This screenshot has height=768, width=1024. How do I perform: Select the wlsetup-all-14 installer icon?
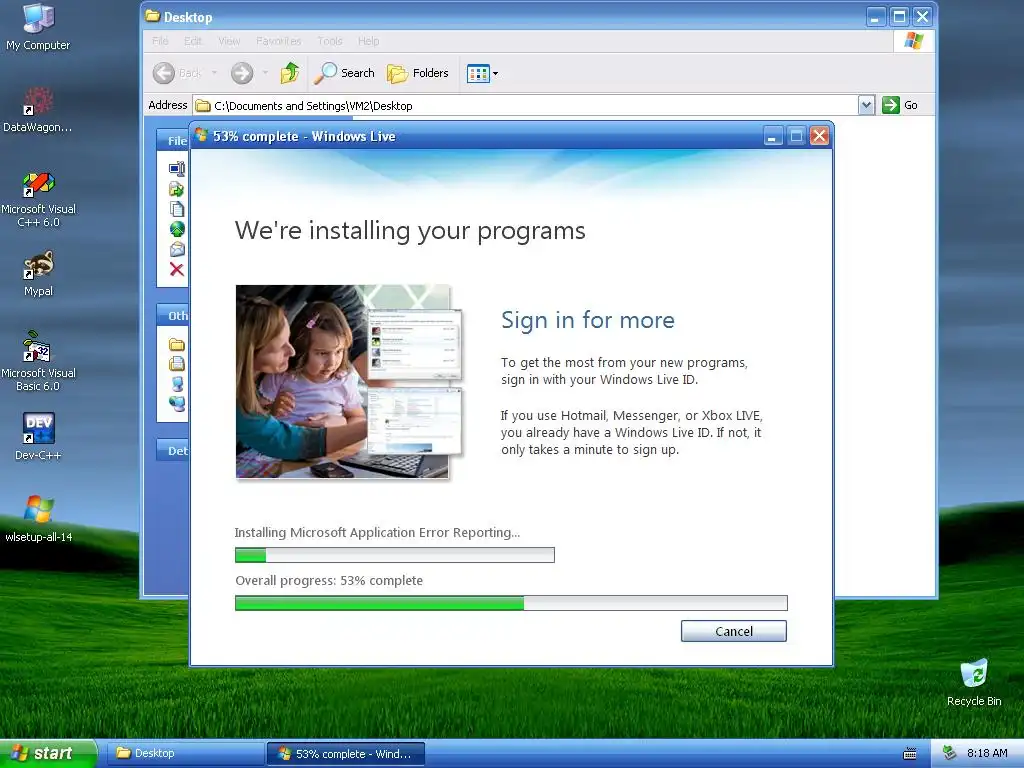pos(38,519)
